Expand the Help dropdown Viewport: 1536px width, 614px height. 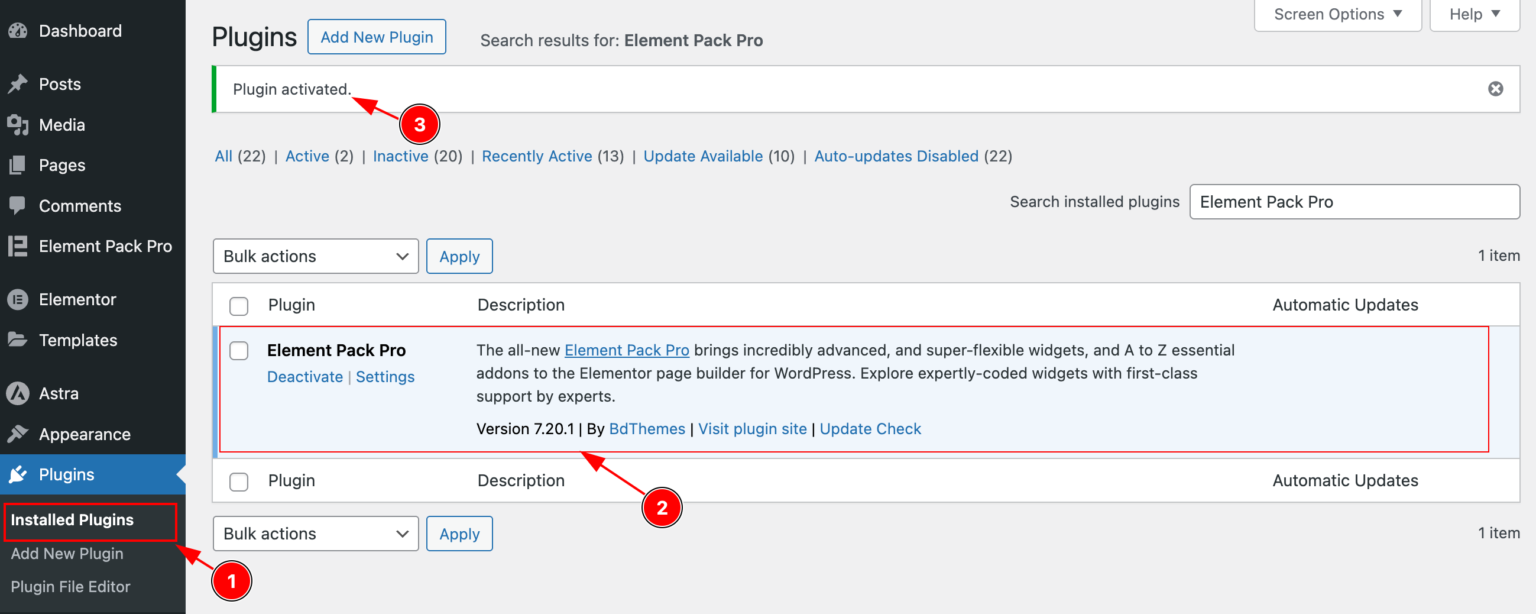click(x=1474, y=14)
